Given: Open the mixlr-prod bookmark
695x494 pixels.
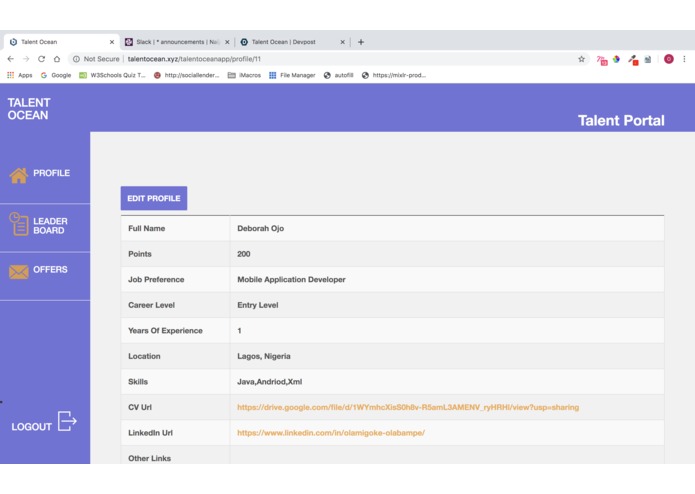Looking at the screenshot, I should click(x=394, y=75).
